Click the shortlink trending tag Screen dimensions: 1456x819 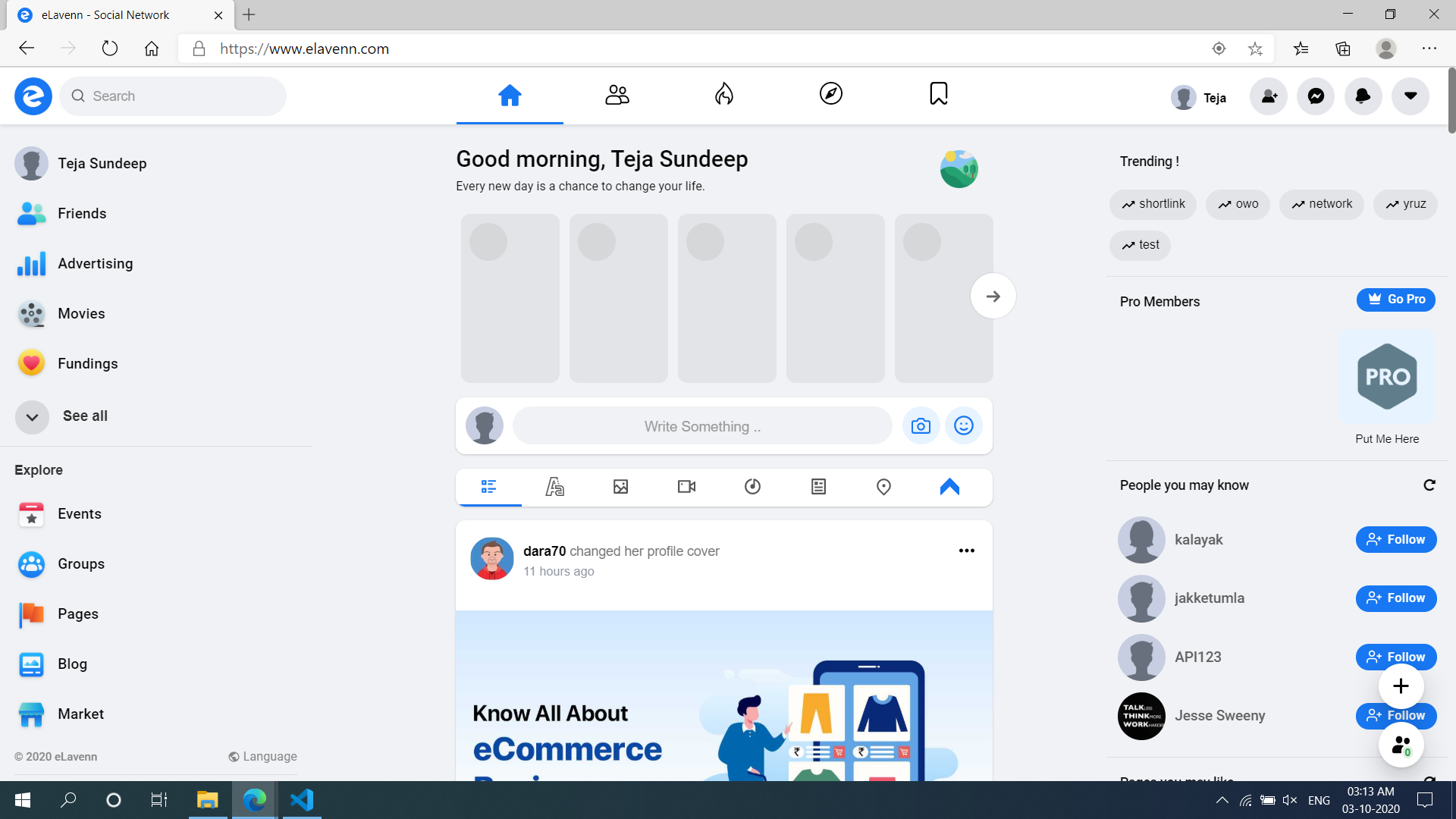pos(1153,204)
